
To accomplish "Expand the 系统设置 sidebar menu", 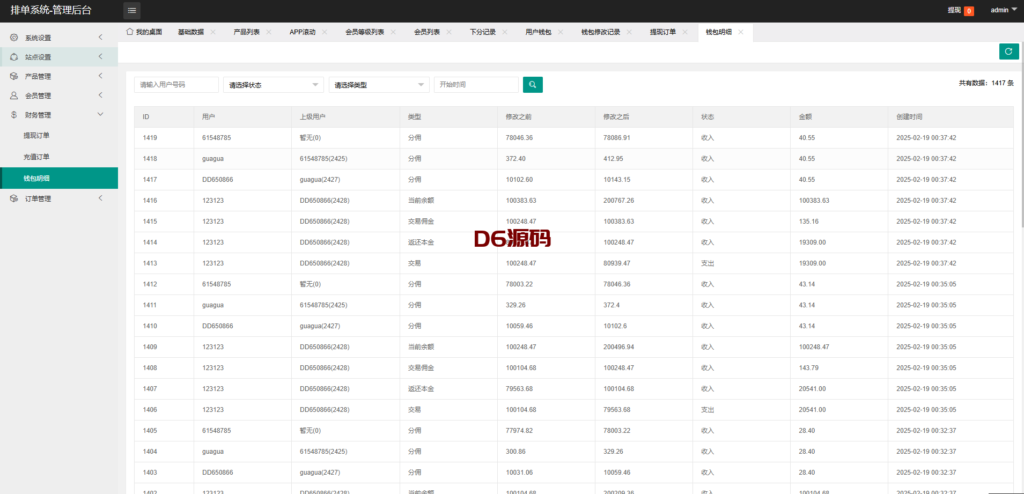I will [x=100, y=37].
